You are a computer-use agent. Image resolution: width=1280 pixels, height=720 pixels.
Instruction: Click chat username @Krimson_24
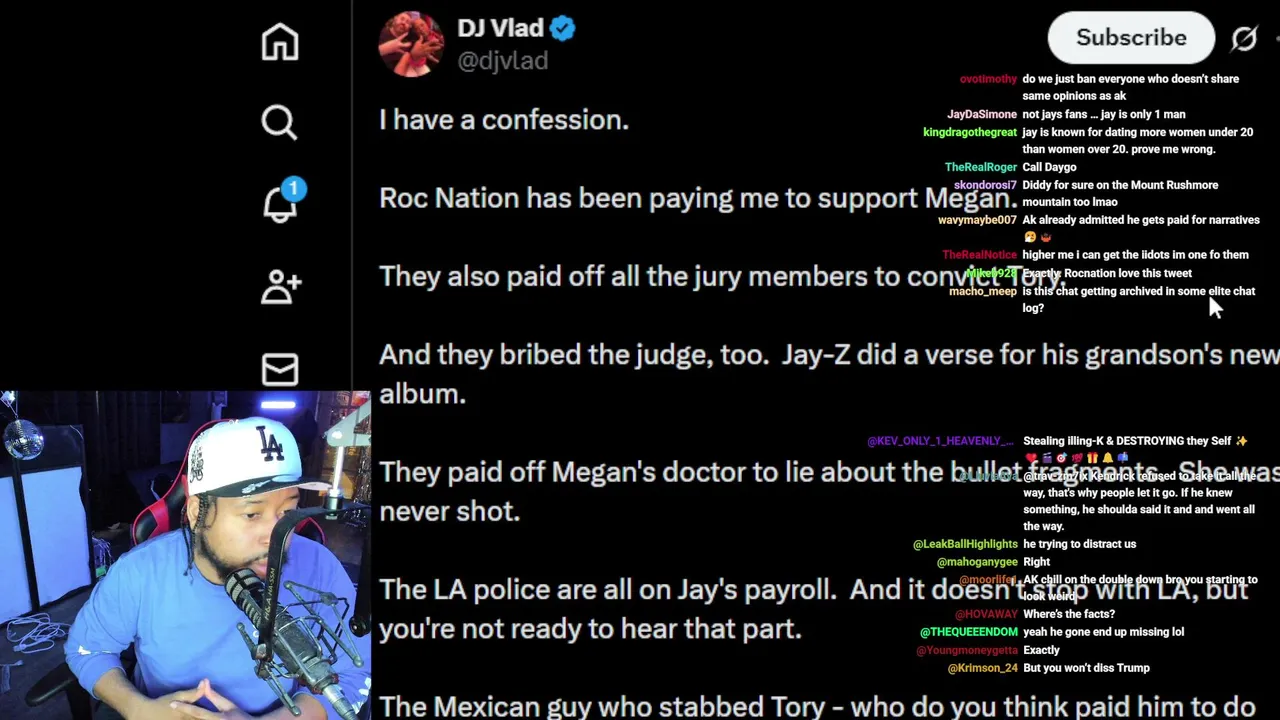pos(982,668)
